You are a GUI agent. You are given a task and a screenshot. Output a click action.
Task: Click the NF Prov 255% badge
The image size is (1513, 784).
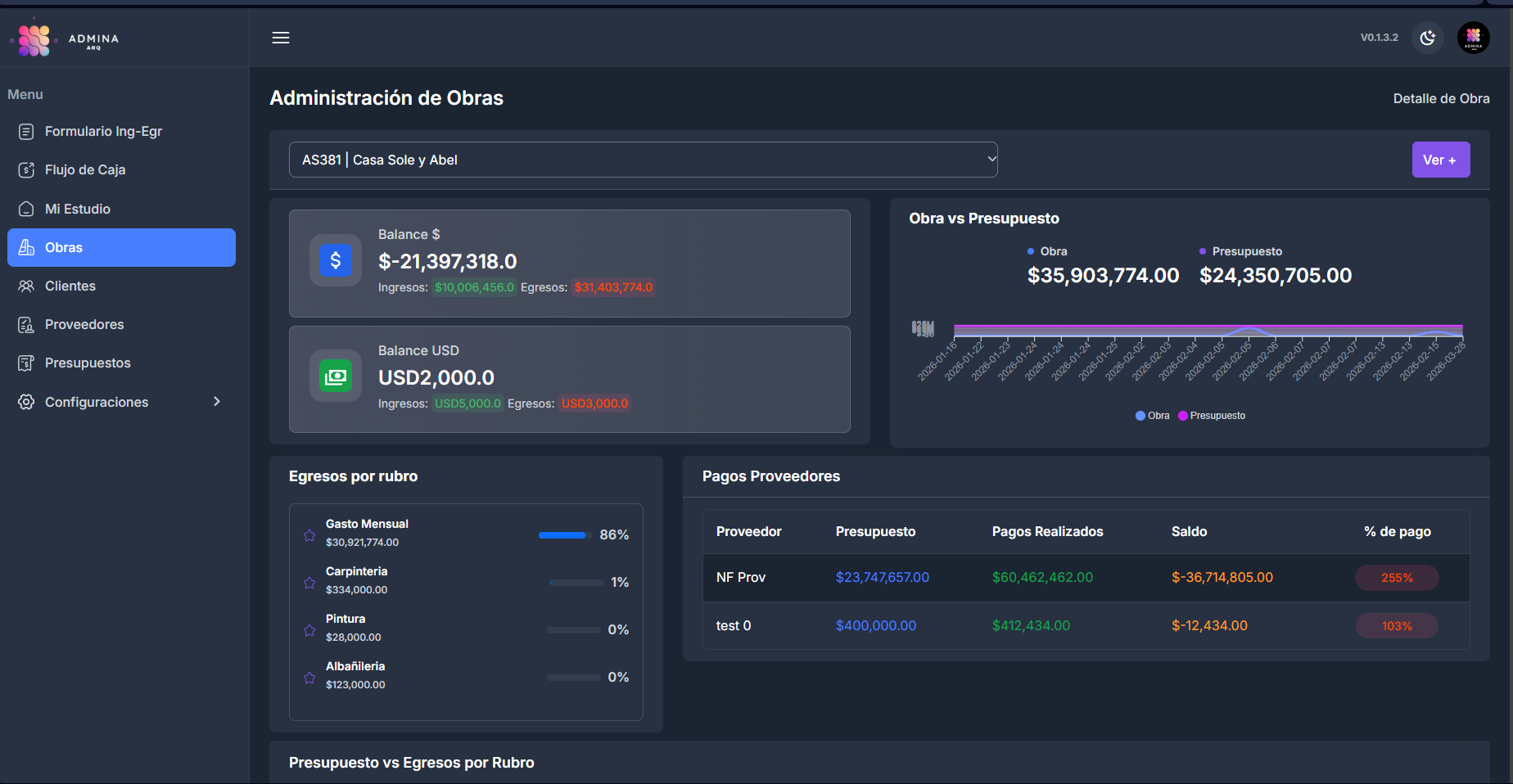(x=1397, y=578)
